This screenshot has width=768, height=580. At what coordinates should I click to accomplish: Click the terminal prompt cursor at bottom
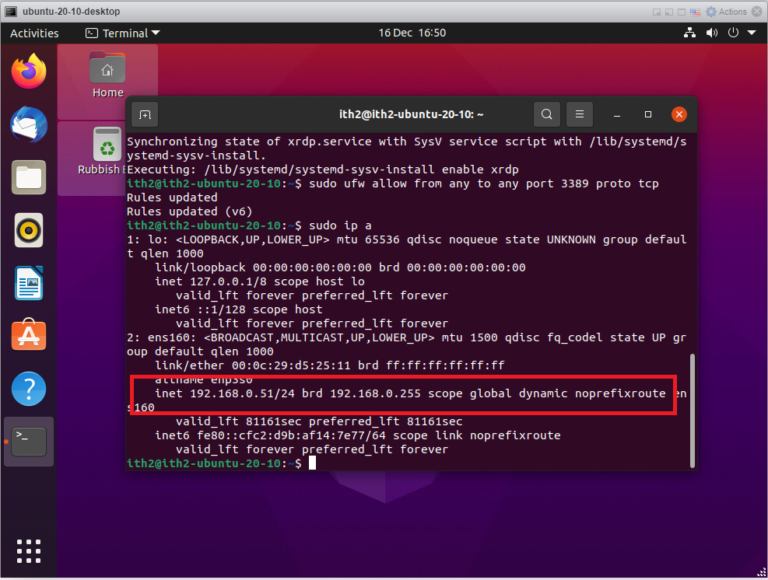pyautogui.click(x=312, y=463)
